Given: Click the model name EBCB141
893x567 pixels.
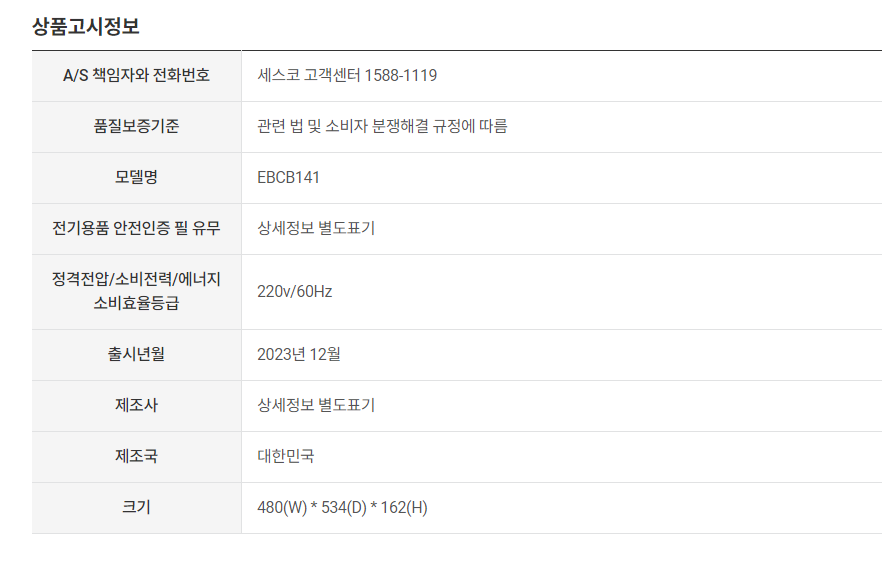Looking at the screenshot, I should coord(288,177).
